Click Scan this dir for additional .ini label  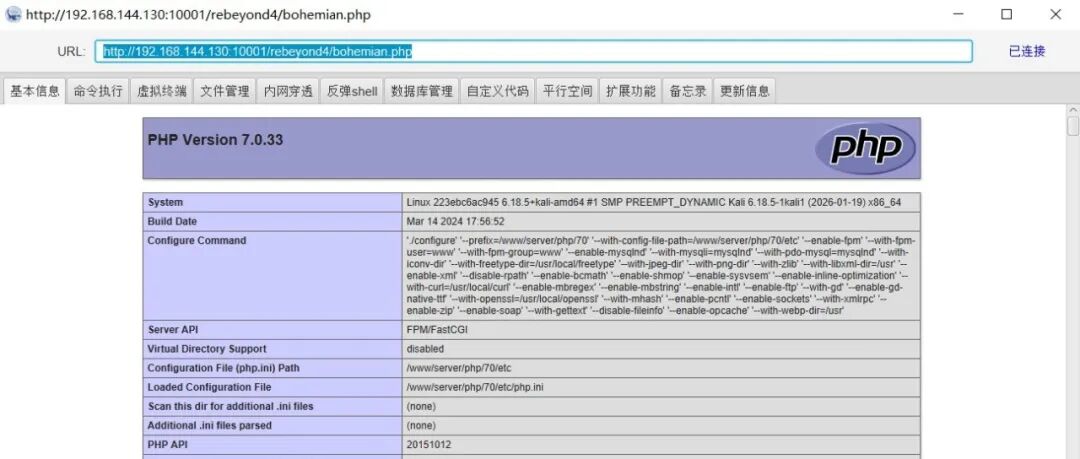[x=231, y=407]
